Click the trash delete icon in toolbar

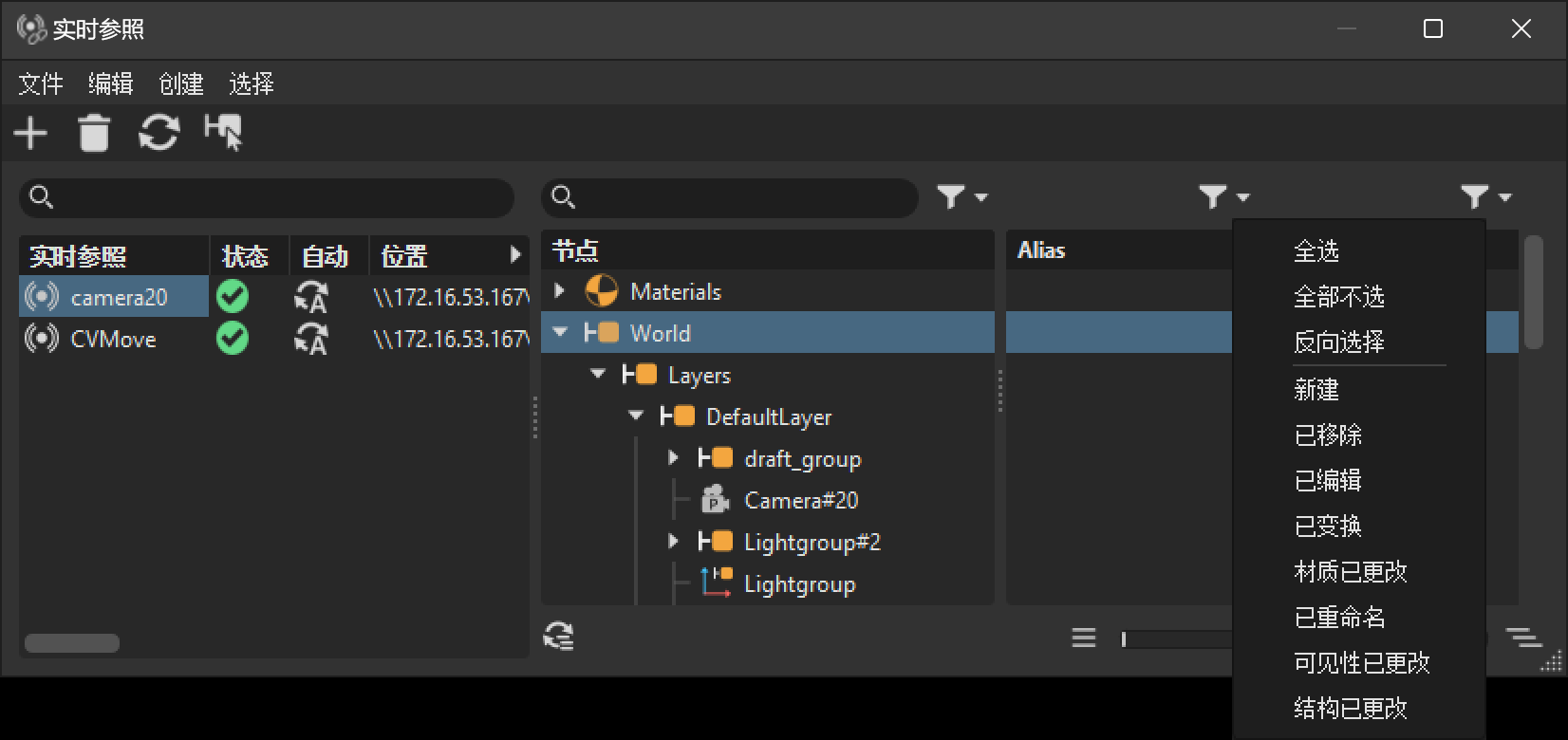pos(94,133)
